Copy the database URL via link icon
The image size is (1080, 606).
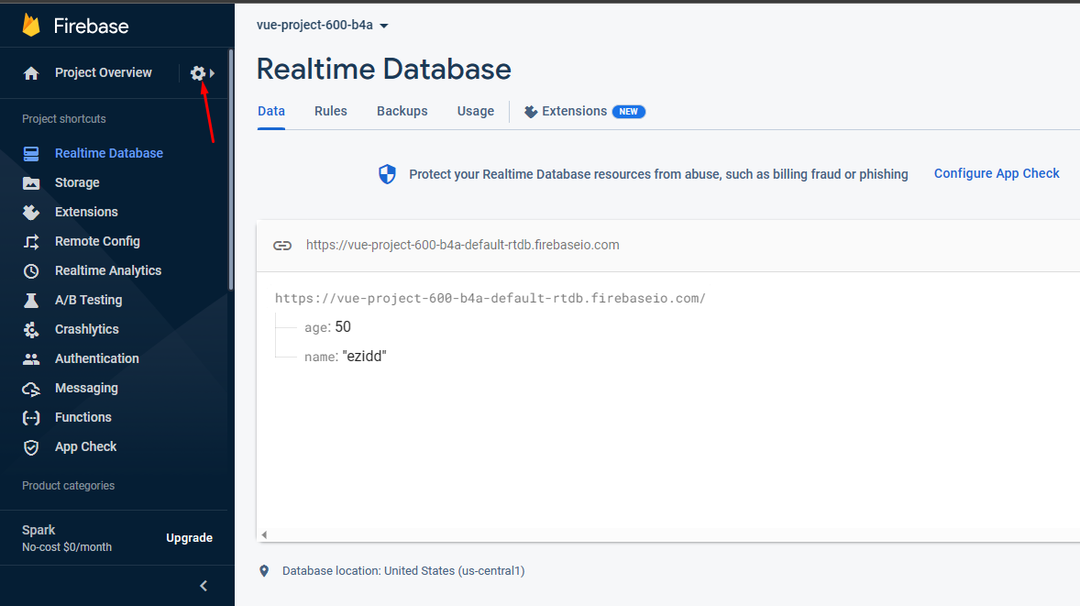[282, 245]
